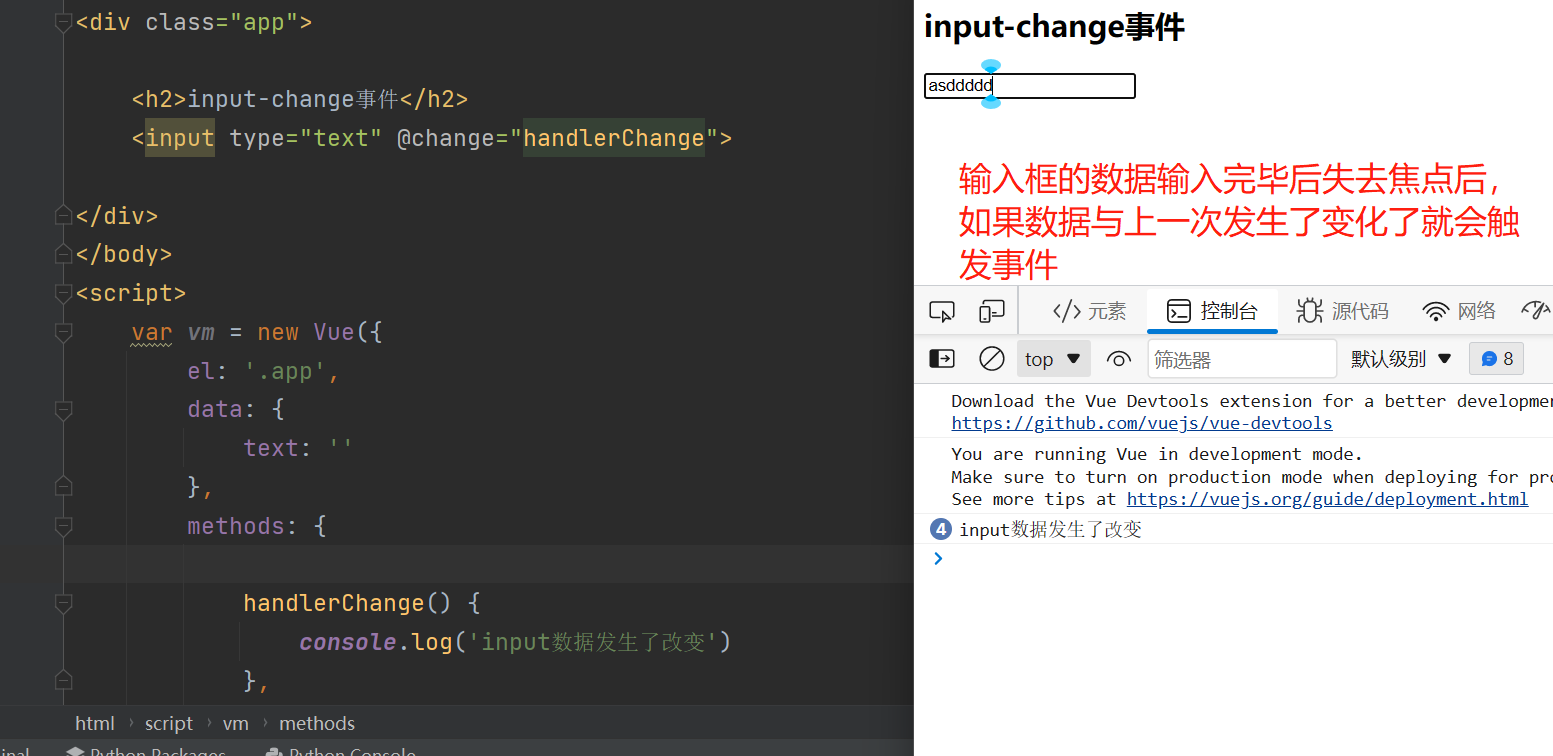The image size is (1553, 756).
Task: Show the console sidebar with panel icon
Action: (x=942, y=359)
